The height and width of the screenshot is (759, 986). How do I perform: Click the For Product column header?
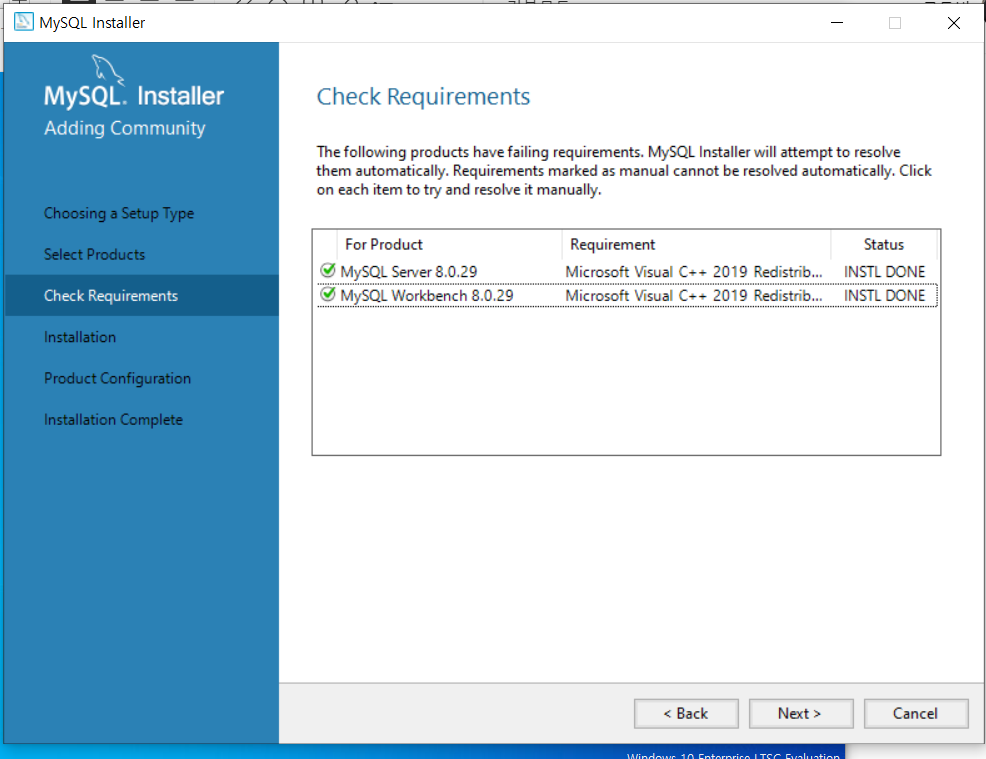pos(449,245)
